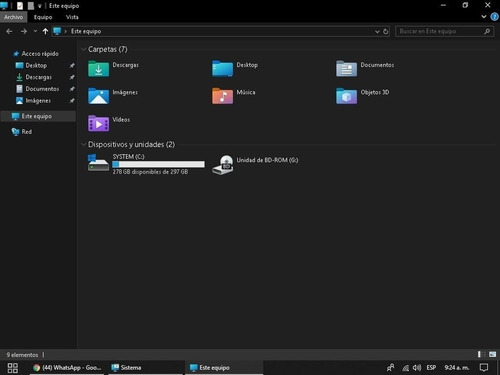Open the Música folder icon
The image size is (500, 375).
coord(222,96)
